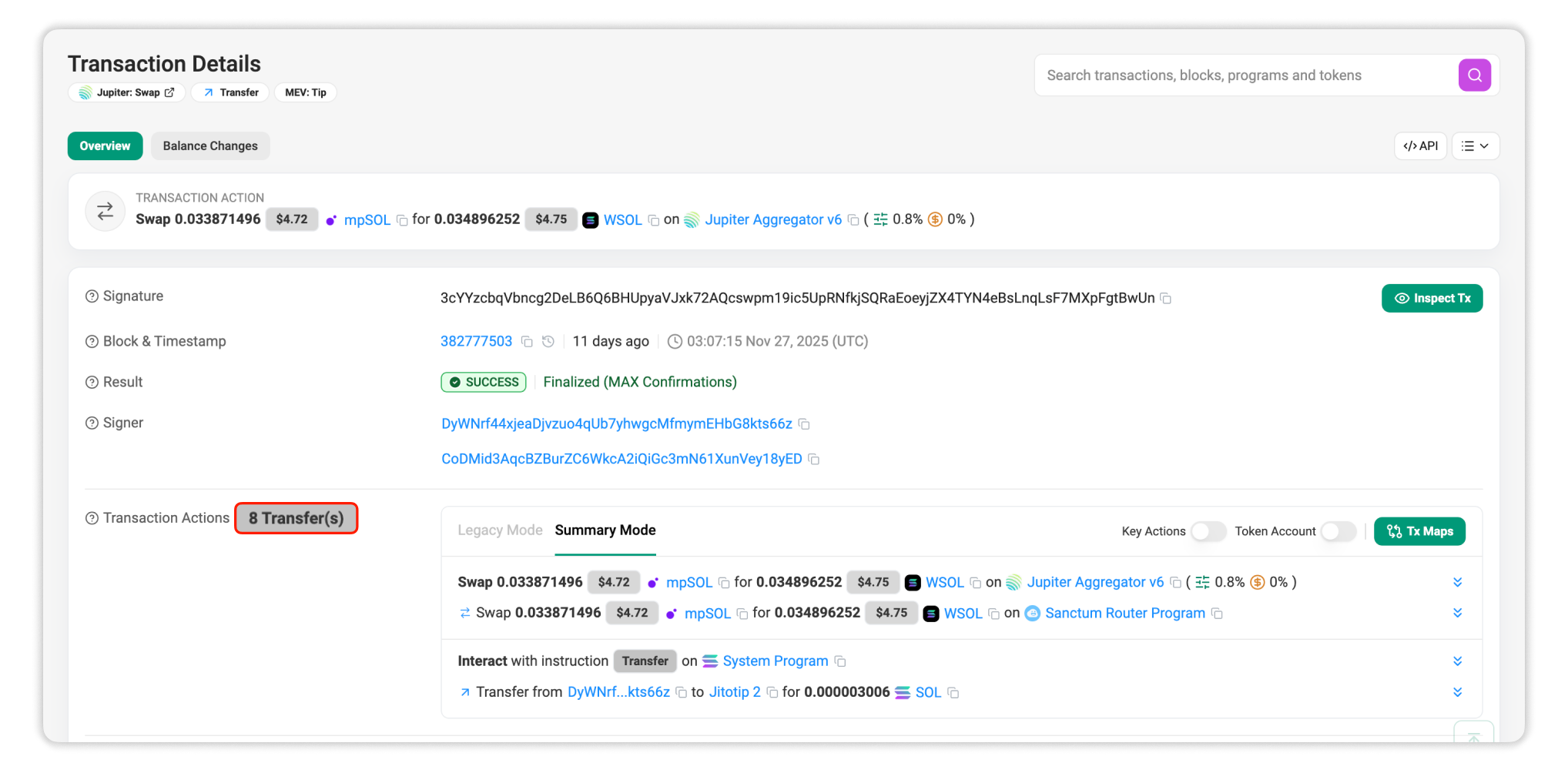Copy the Jupiter Aggregator v6 program address

pos(853,219)
